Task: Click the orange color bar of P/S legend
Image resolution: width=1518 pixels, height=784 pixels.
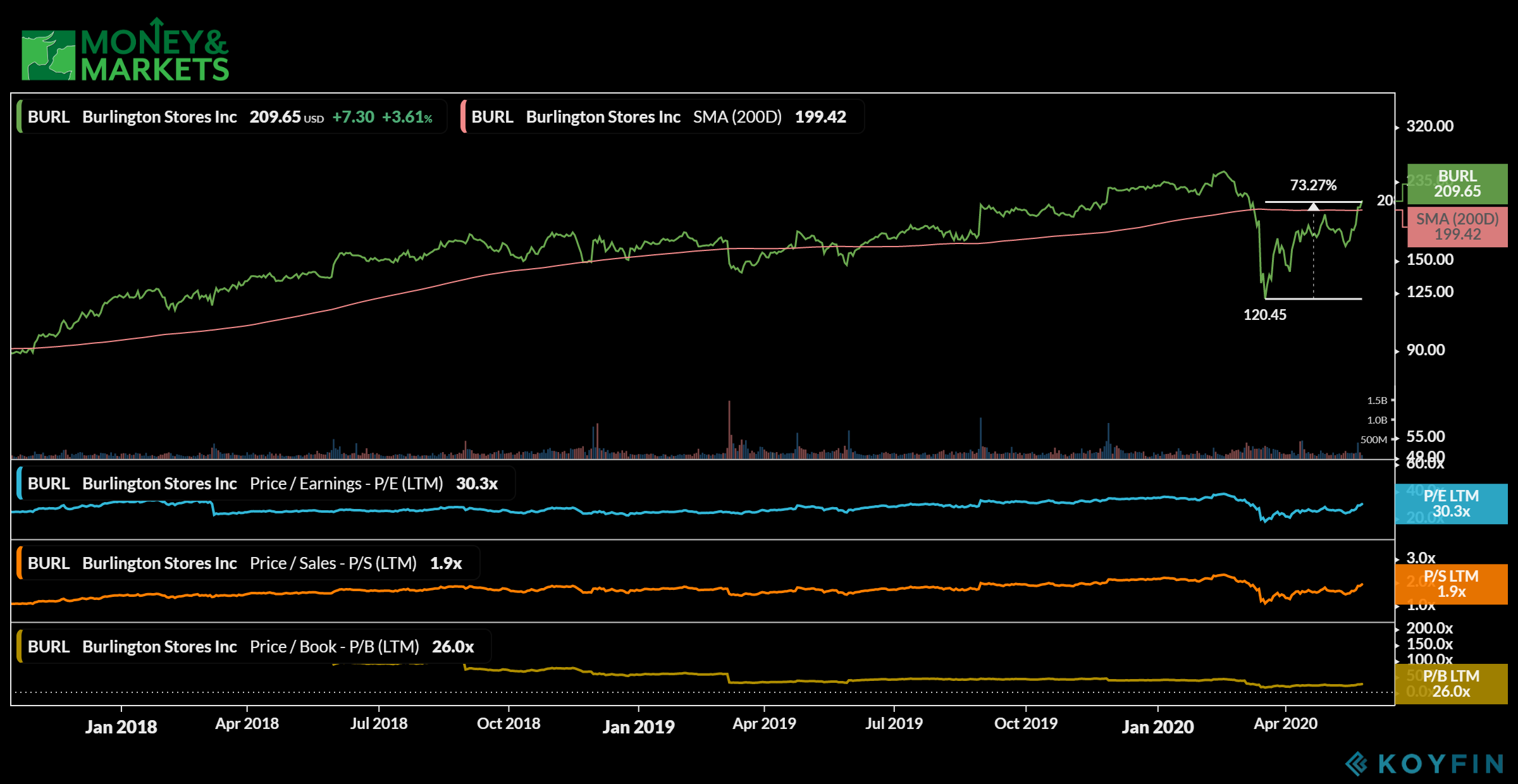Action: [x=20, y=563]
